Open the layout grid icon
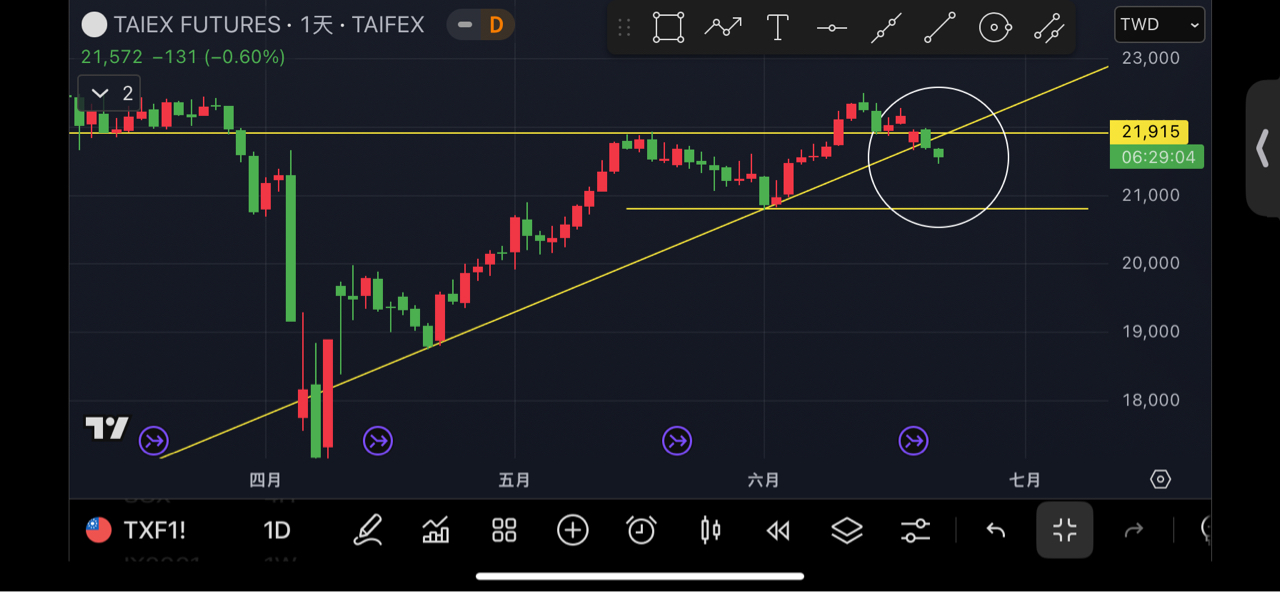The width and height of the screenshot is (1280, 592). tap(504, 530)
